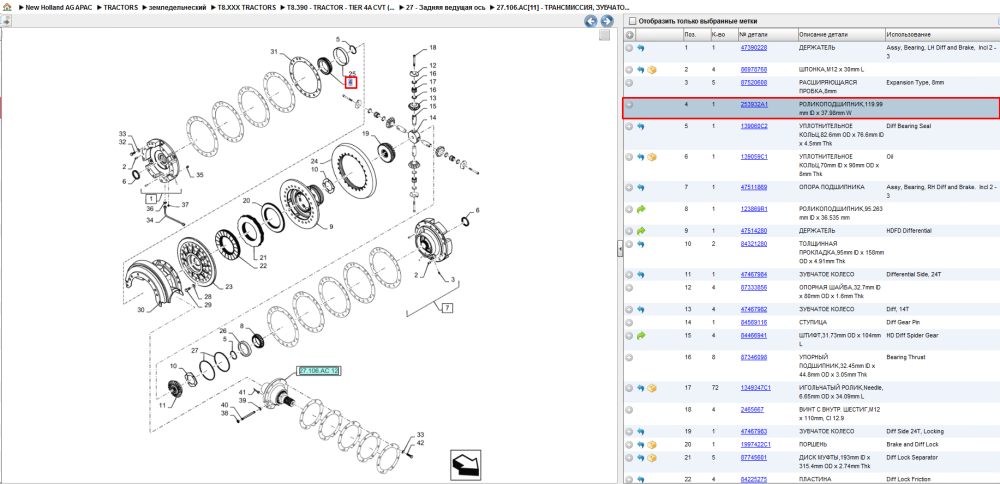Click the box icon in ШПОНКА row
This screenshot has width=1000, height=484.
[652, 70]
